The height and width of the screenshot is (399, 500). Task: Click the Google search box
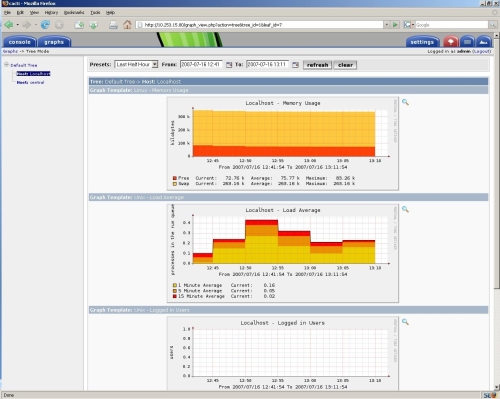[x=451, y=25]
